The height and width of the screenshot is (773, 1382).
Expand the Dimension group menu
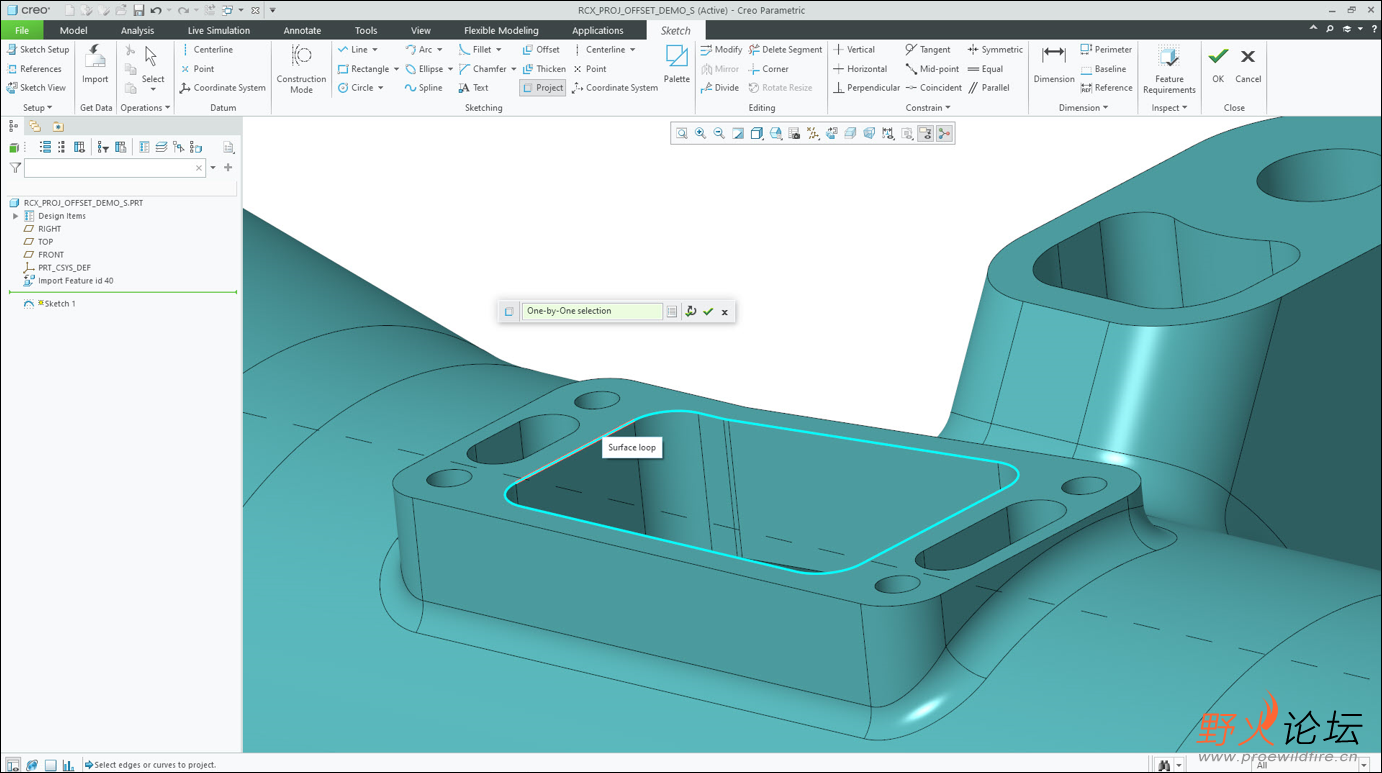1083,108
